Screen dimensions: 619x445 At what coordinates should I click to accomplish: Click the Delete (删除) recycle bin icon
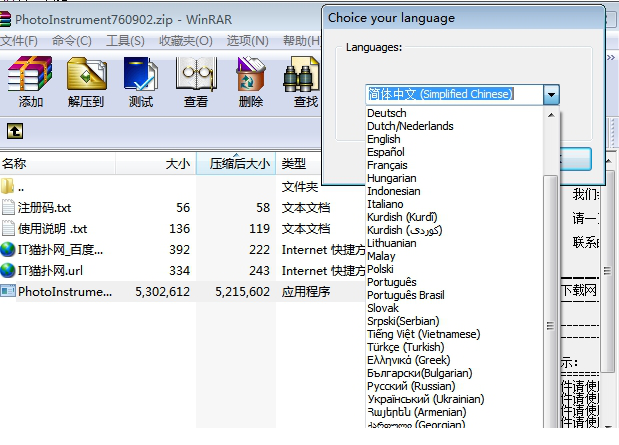pos(250,74)
